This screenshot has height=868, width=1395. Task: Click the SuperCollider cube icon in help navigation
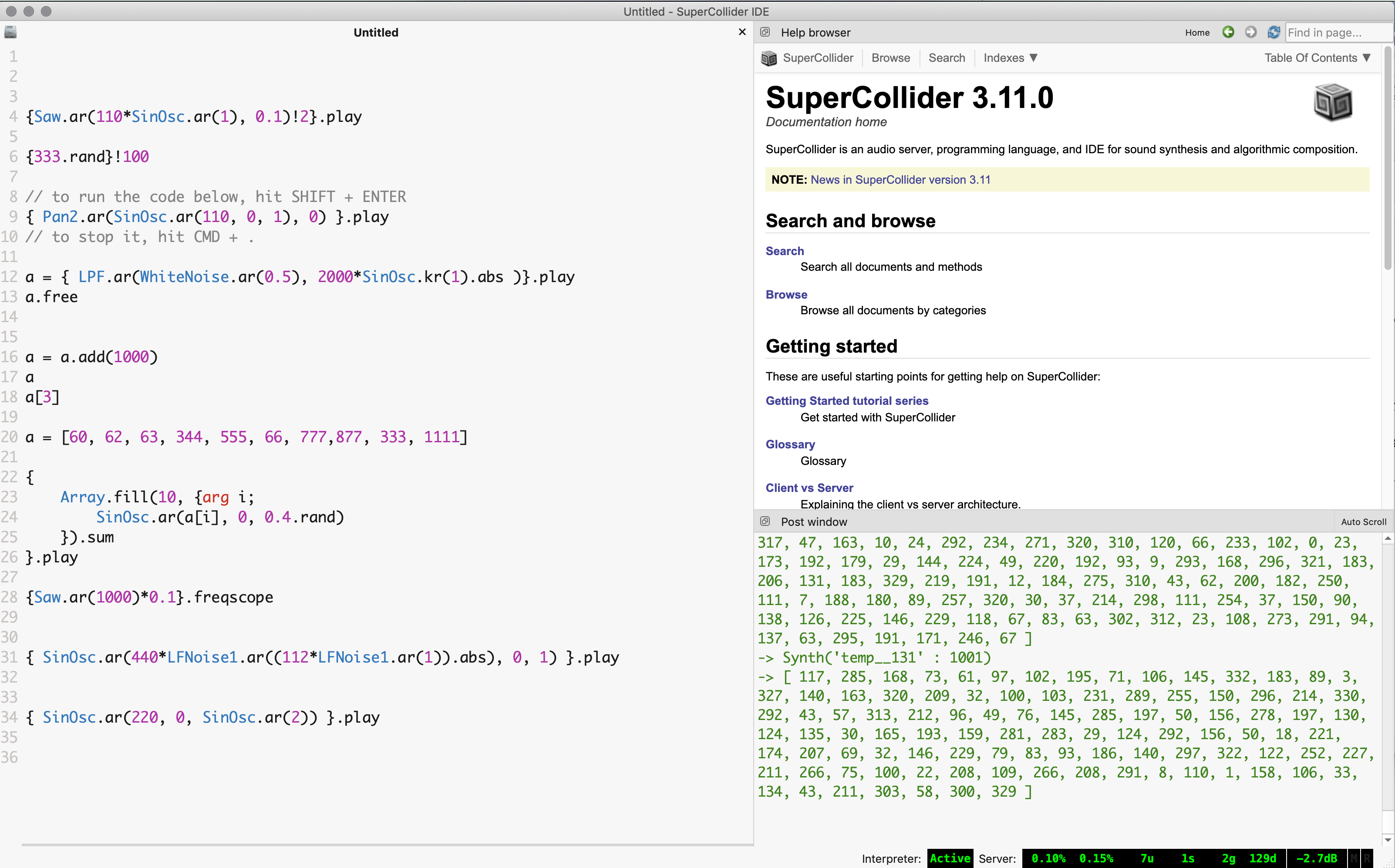point(768,57)
